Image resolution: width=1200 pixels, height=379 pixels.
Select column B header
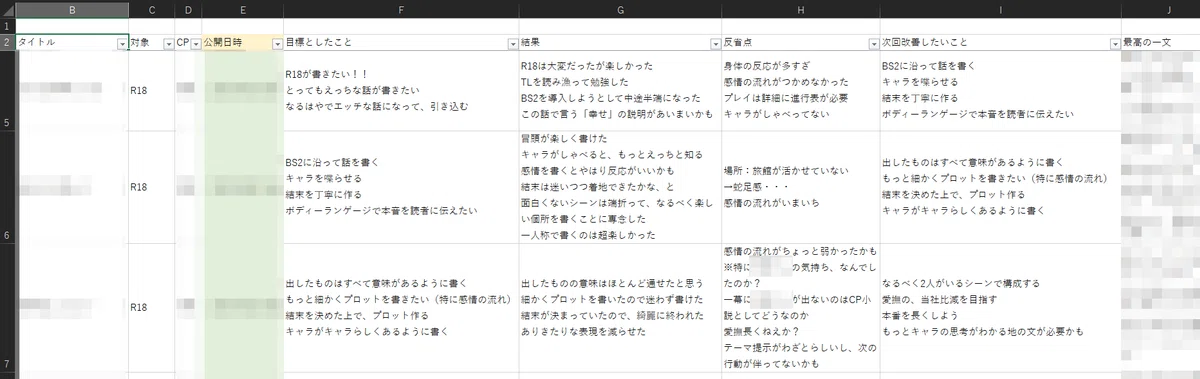72,9
